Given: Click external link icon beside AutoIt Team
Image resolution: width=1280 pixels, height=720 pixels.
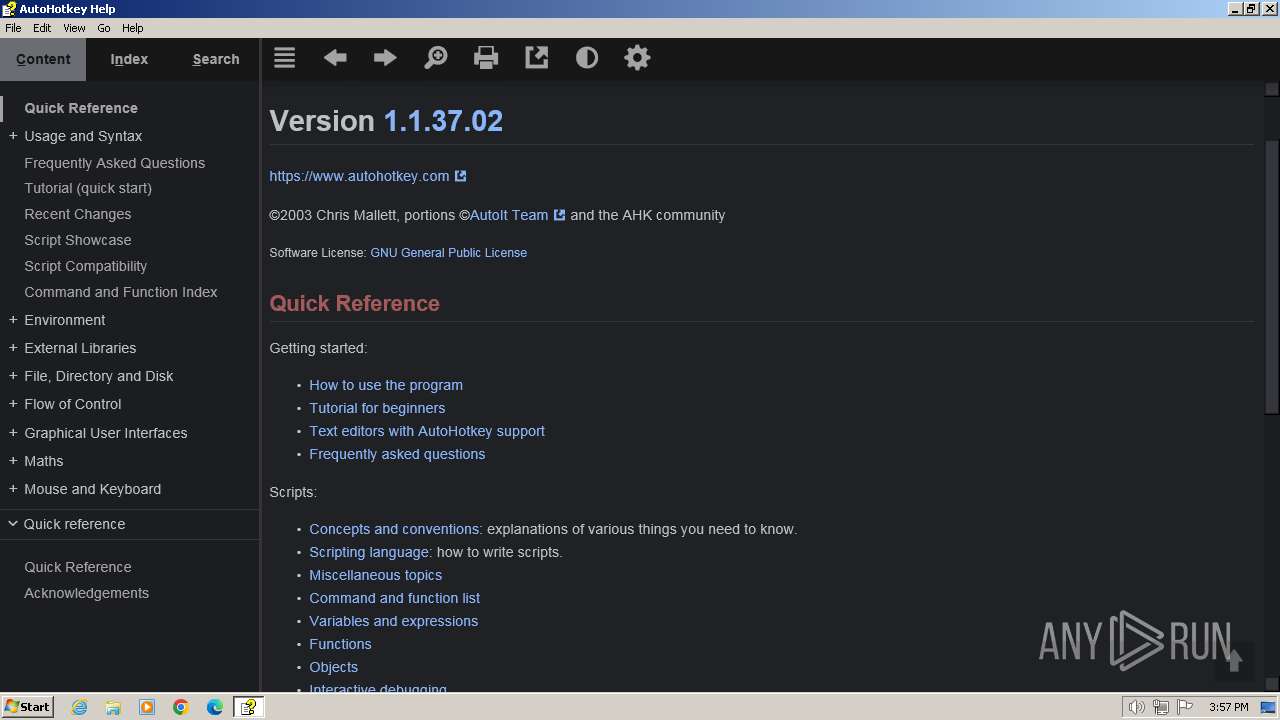Looking at the screenshot, I should [x=560, y=215].
